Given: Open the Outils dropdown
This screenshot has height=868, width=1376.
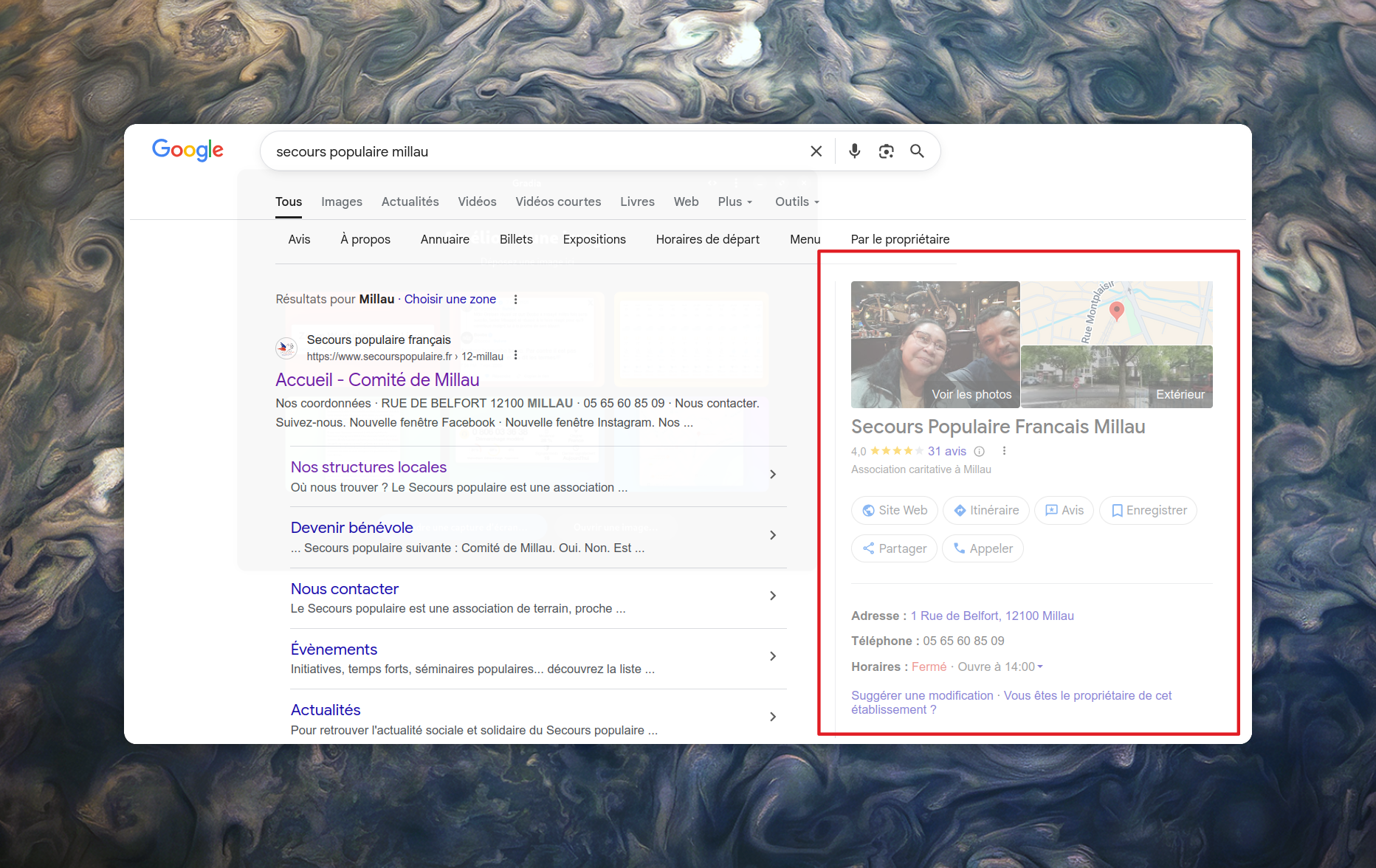Looking at the screenshot, I should (797, 202).
